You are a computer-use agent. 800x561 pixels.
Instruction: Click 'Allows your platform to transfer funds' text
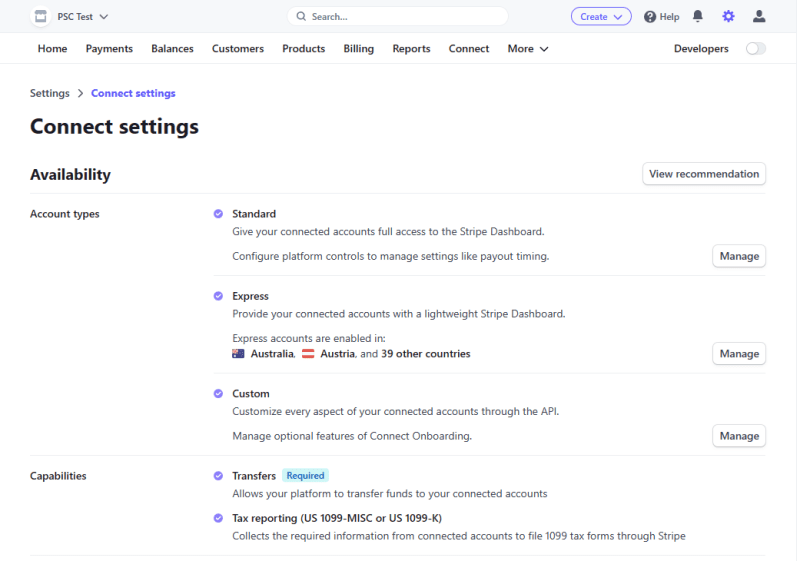390,494
